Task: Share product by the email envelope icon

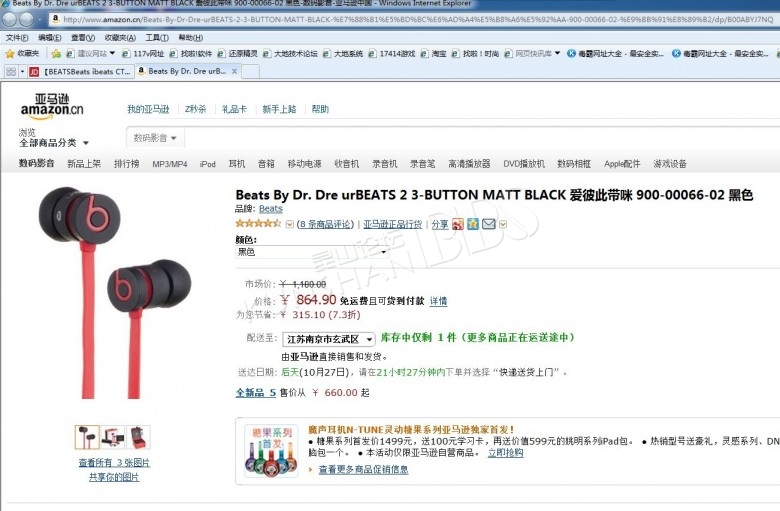Action: click(x=488, y=224)
